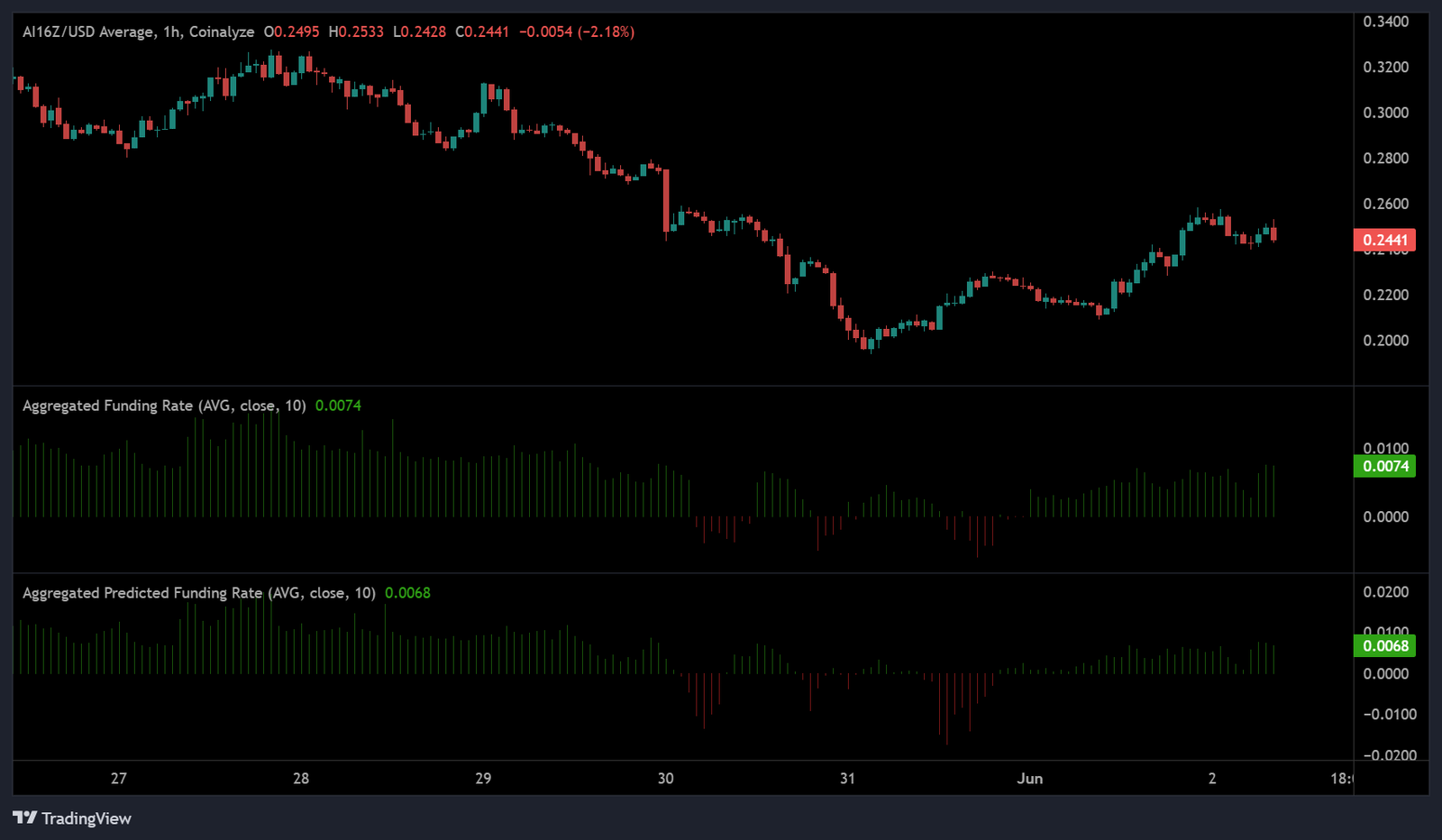Image resolution: width=1442 pixels, height=840 pixels.
Task: Click the 28 date label on time axis
Action: pyautogui.click(x=301, y=779)
